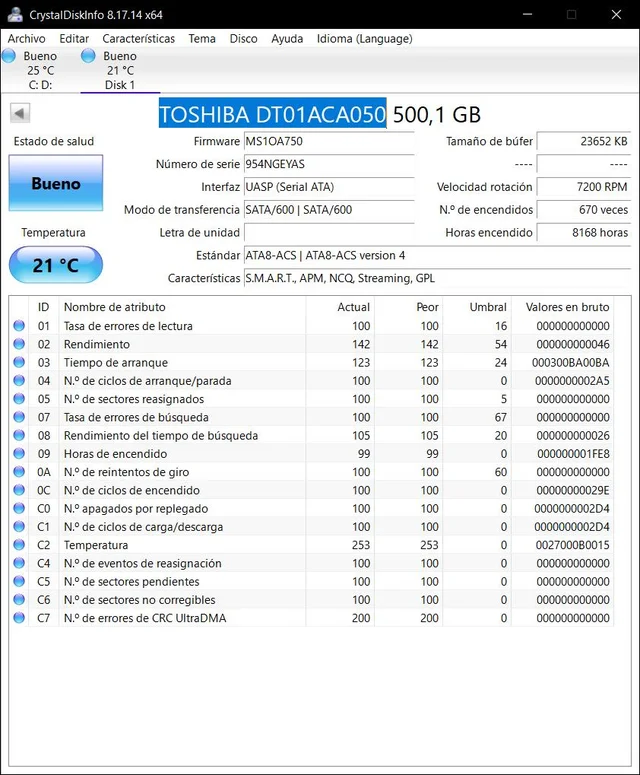640x775 pixels.
Task: Click the ID column header
Action: 43,307
